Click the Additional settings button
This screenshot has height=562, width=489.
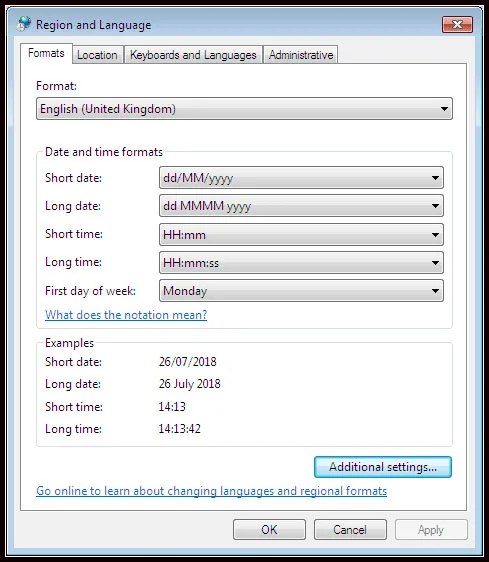(383, 467)
